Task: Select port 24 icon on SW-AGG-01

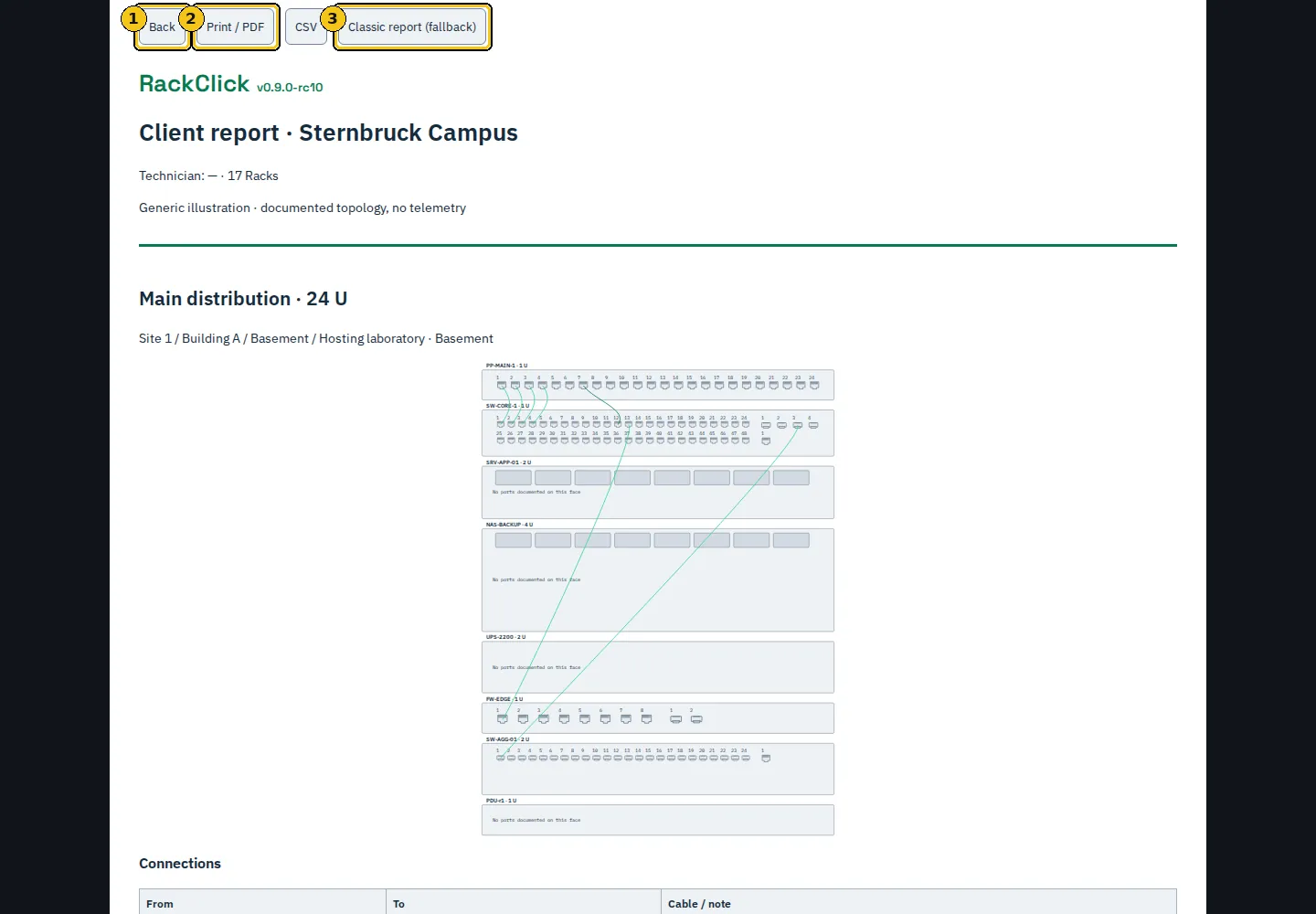Action: [746, 758]
